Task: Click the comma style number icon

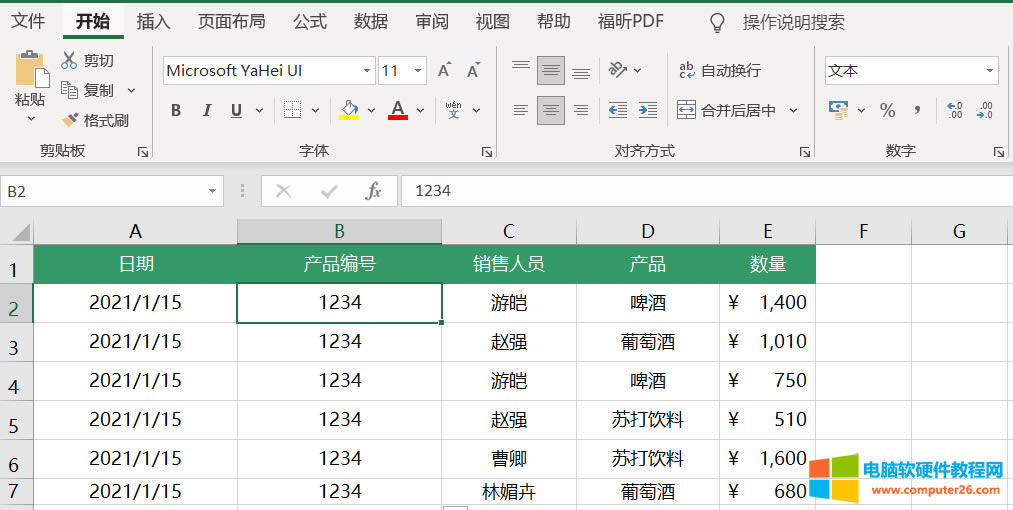Action: pyautogui.click(x=917, y=110)
